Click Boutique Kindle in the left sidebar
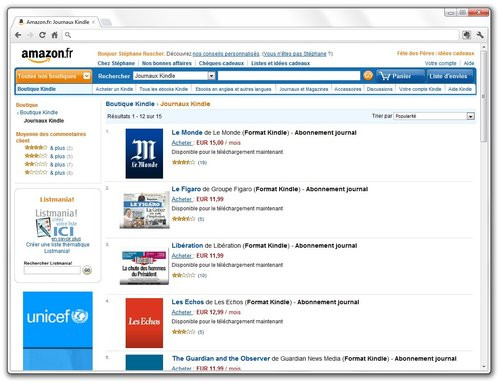The height and width of the screenshot is (382, 500). (39, 112)
